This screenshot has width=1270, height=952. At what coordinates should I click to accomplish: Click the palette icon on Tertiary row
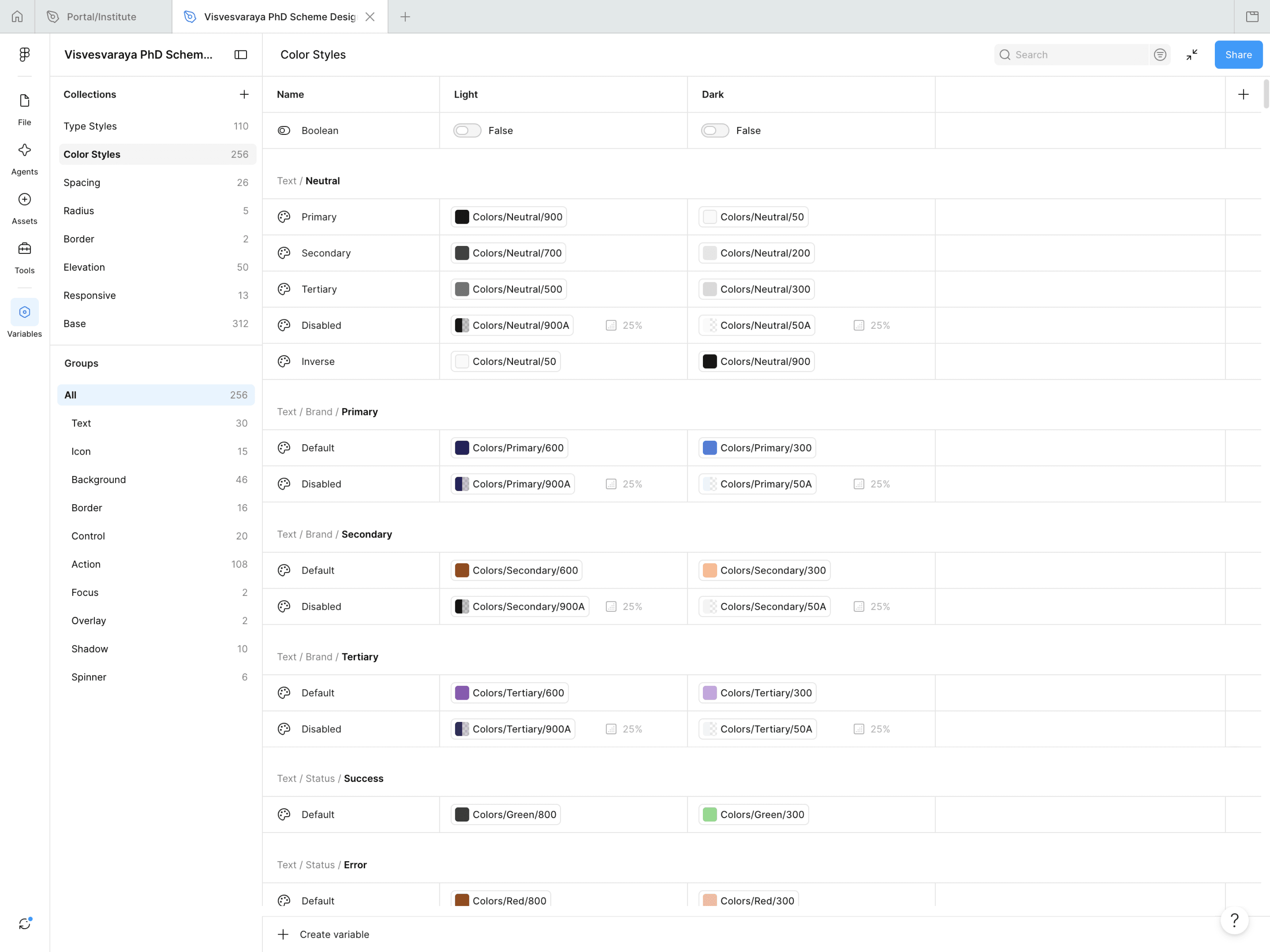(284, 289)
